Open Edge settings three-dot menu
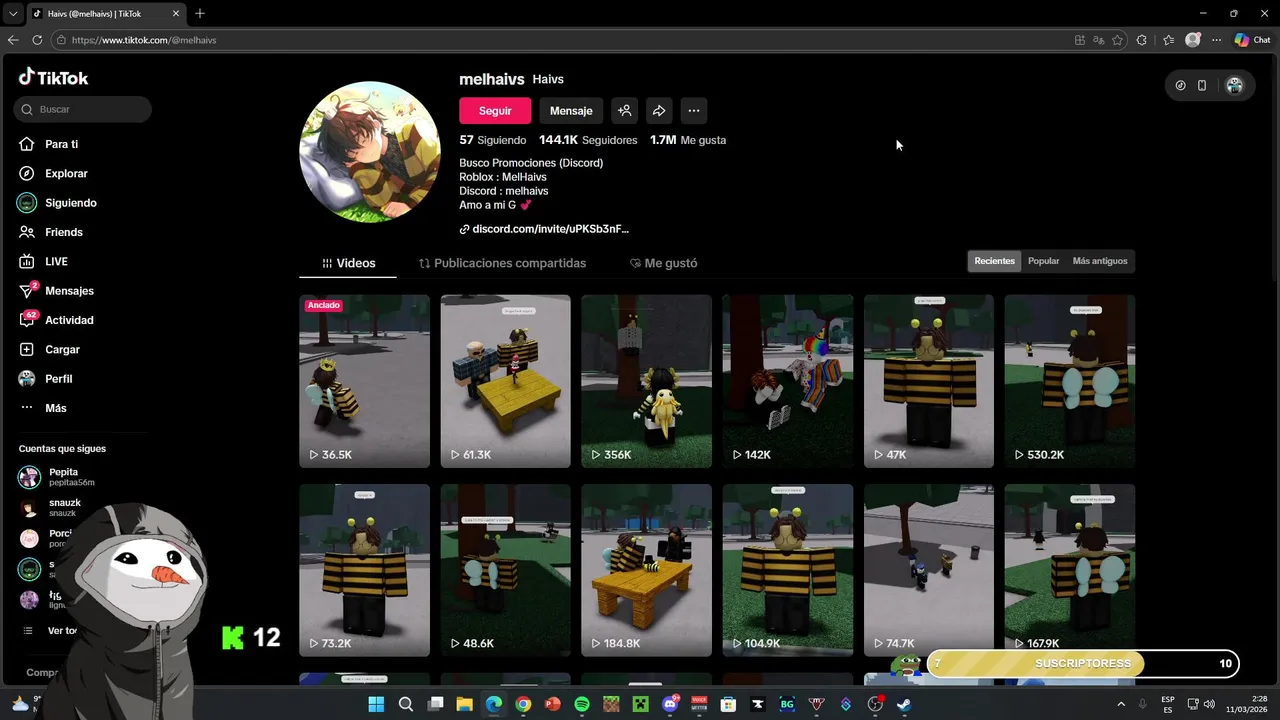 point(1216,40)
